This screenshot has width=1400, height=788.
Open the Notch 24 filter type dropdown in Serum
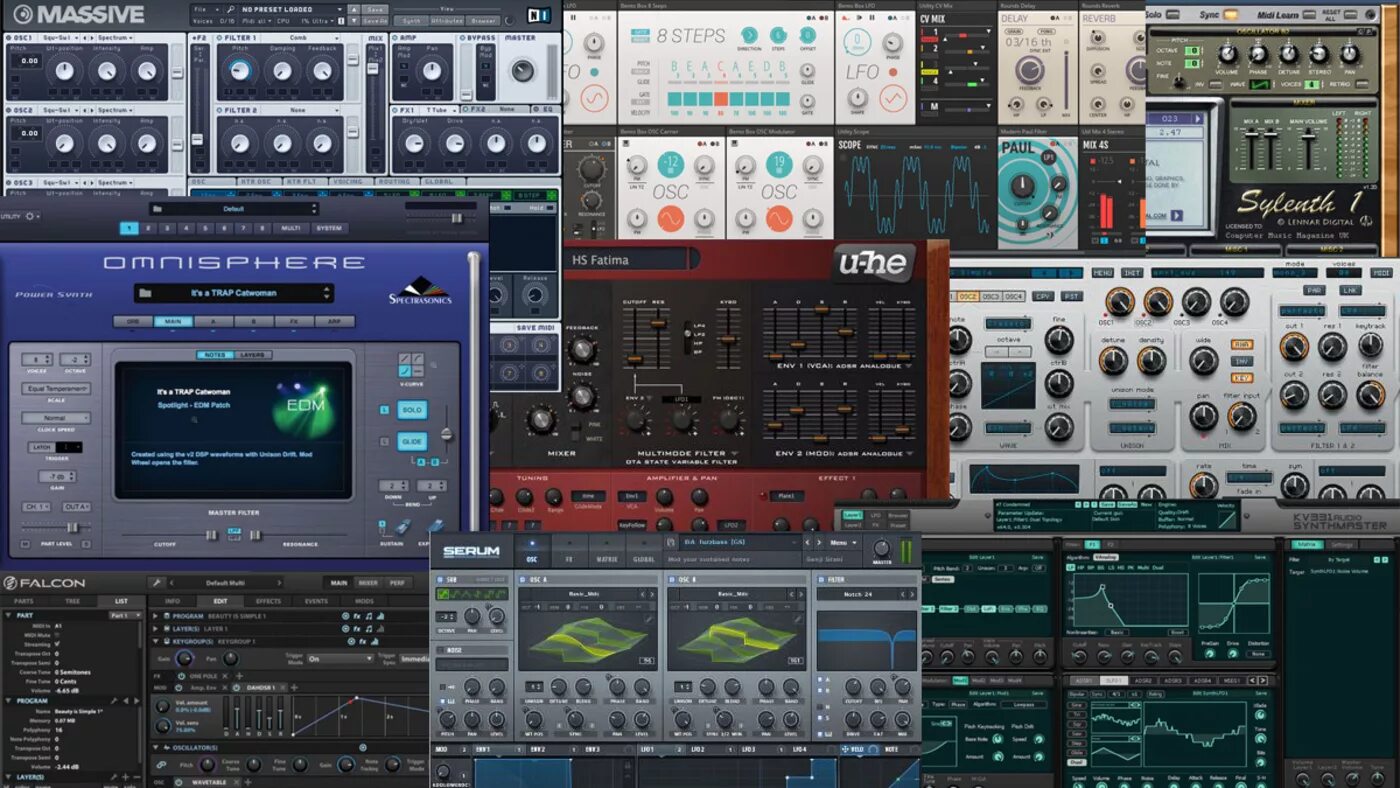tap(857, 594)
